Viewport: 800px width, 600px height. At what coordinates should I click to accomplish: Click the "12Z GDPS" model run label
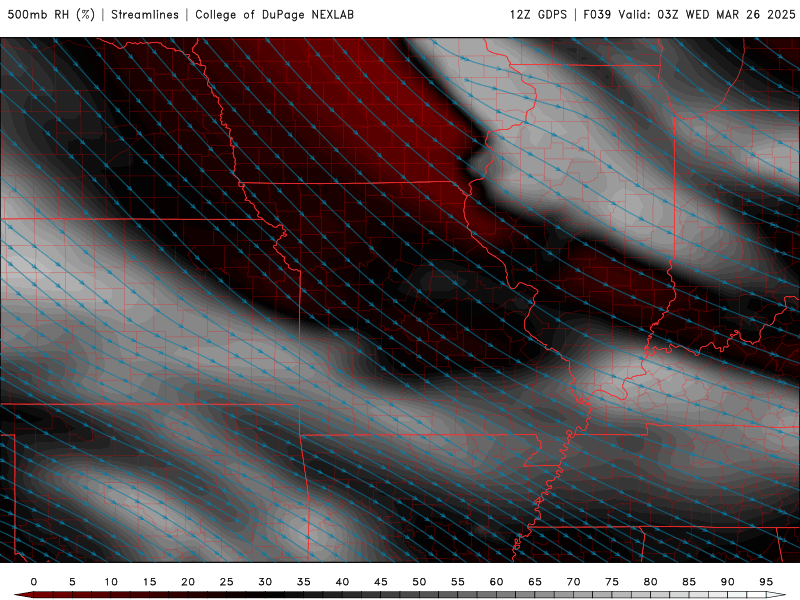[538, 15]
